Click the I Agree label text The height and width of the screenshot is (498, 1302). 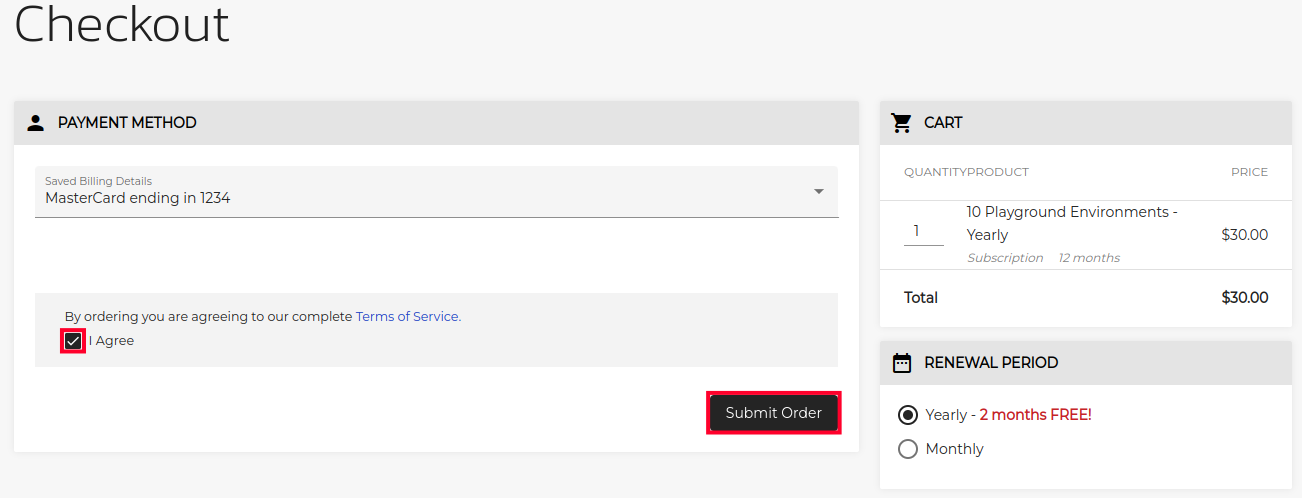click(112, 341)
